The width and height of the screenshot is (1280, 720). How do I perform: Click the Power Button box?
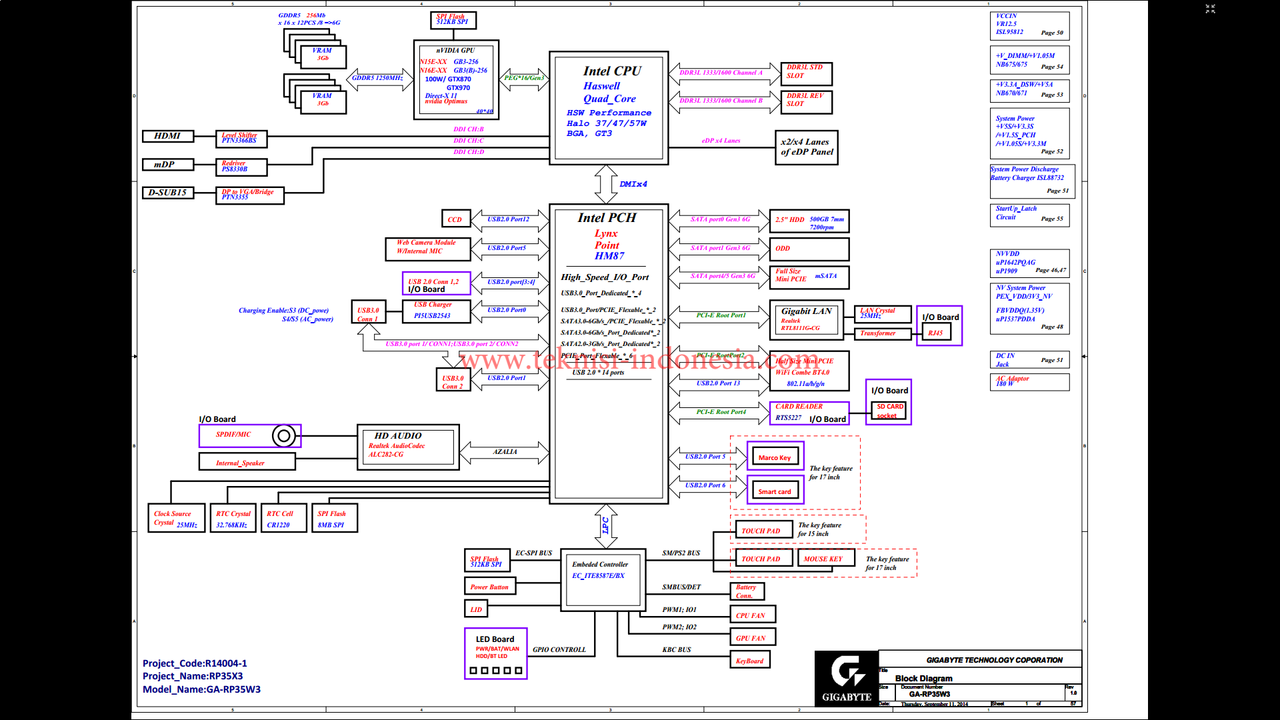pos(489,587)
